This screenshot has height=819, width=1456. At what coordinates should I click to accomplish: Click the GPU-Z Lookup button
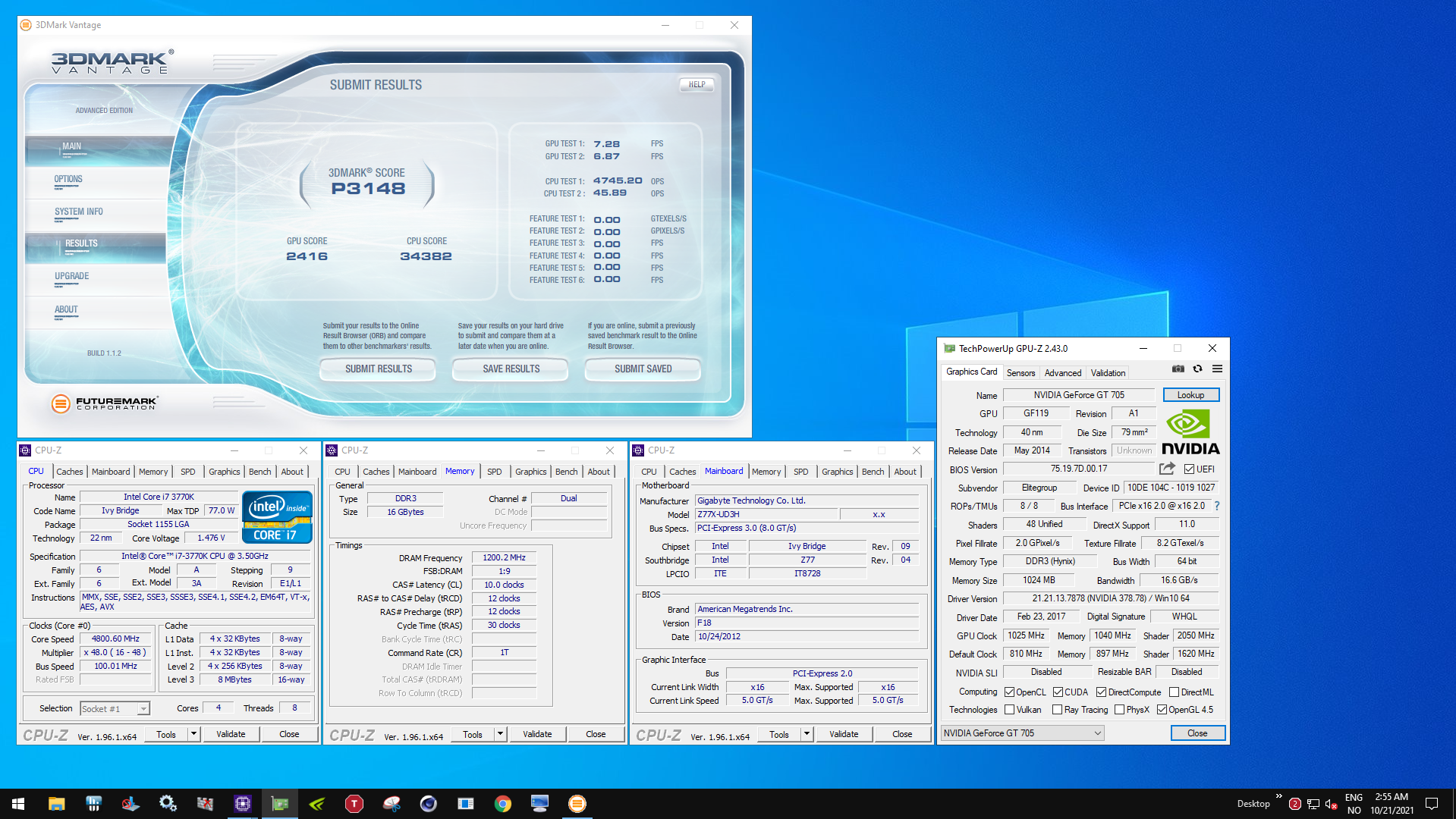click(x=1190, y=395)
